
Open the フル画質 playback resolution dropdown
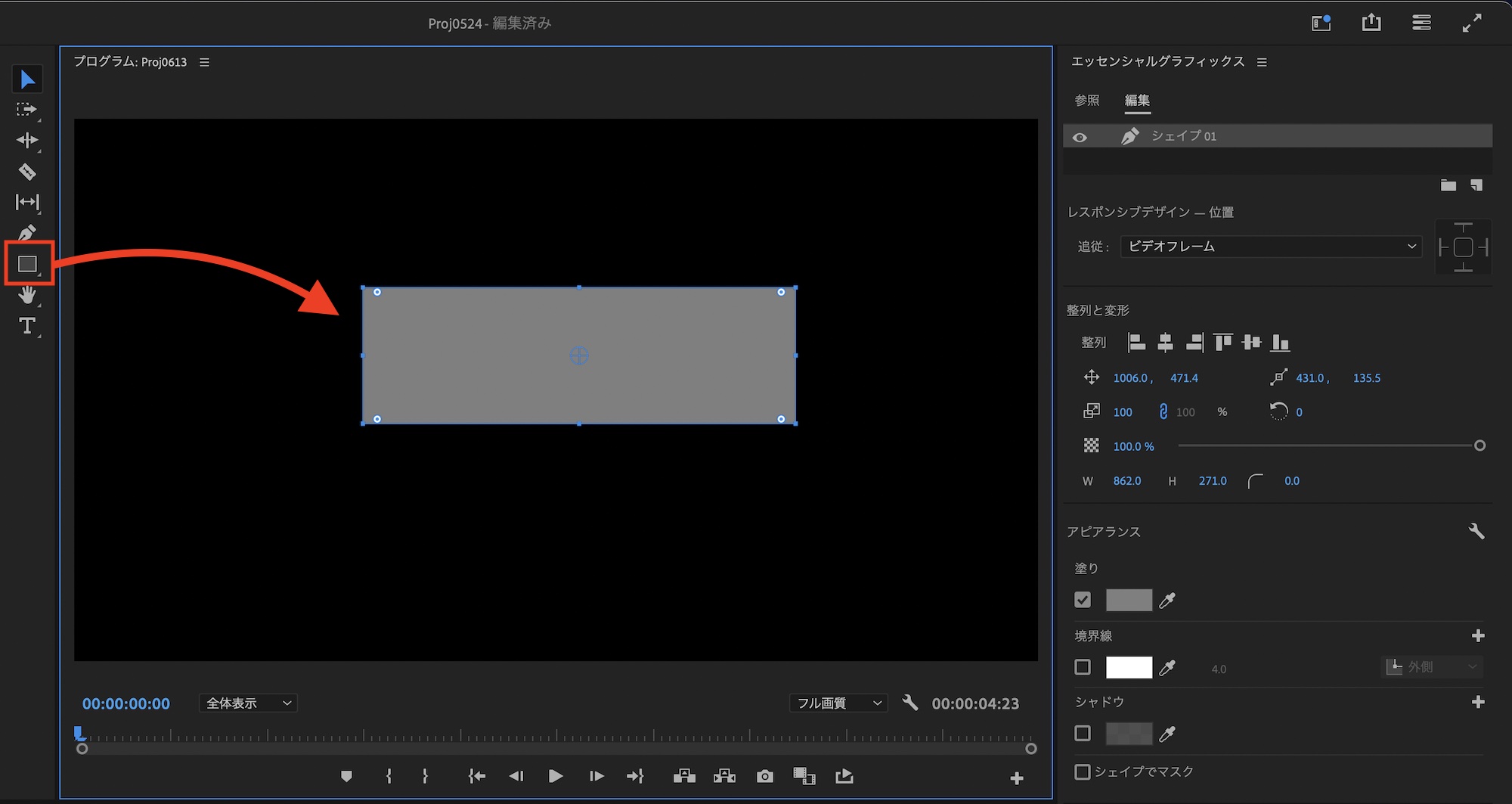tap(838, 703)
